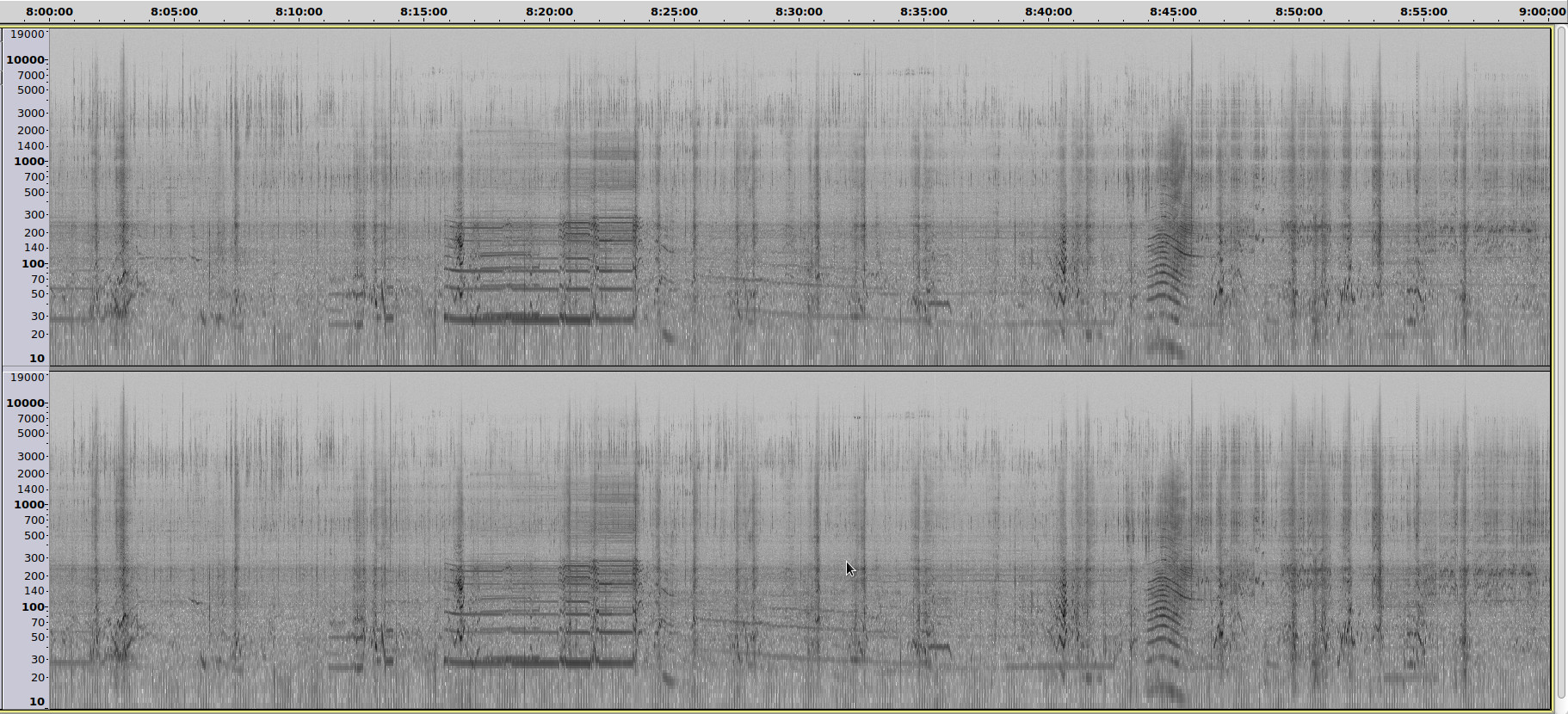This screenshot has height=714, width=1568.
Task: Click the dark 30 Hz band near 8:18 in top channel
Action: point(516,318)
